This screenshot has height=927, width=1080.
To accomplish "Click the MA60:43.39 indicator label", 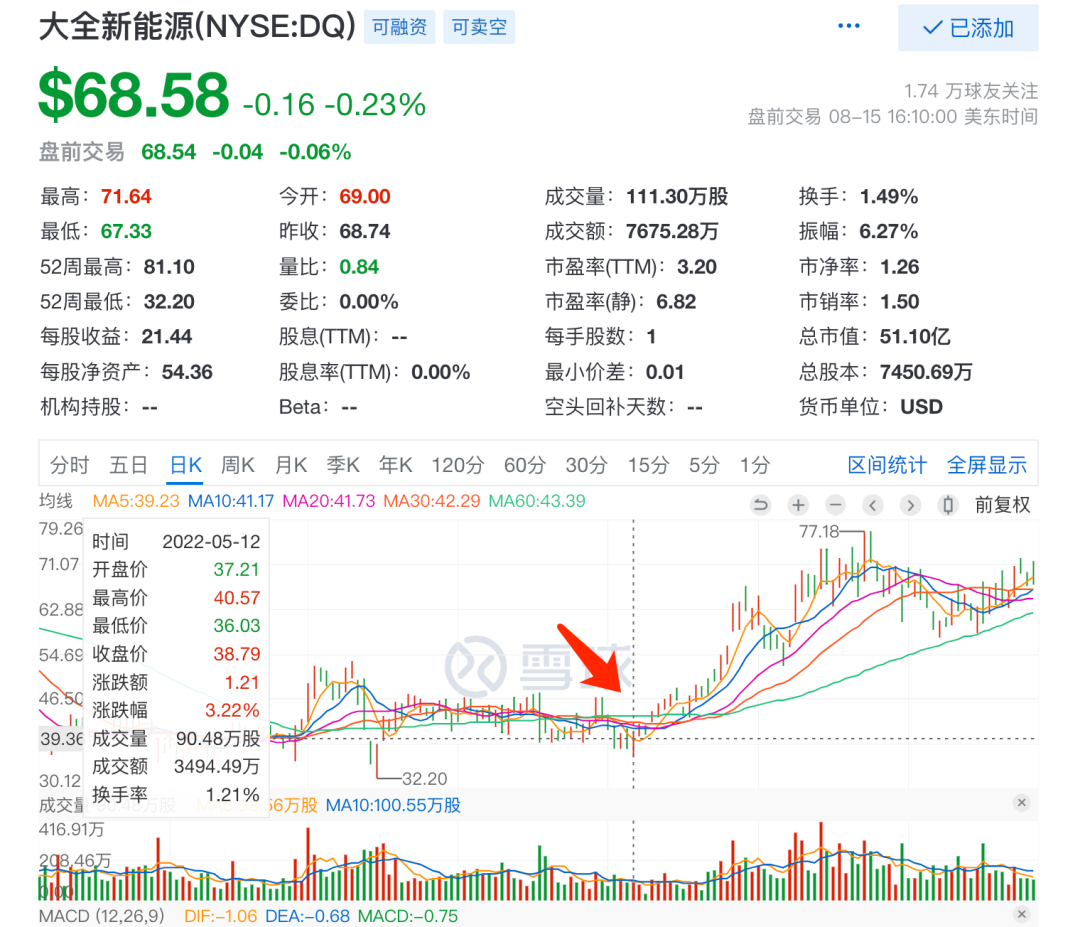I will tap(537, 501).
